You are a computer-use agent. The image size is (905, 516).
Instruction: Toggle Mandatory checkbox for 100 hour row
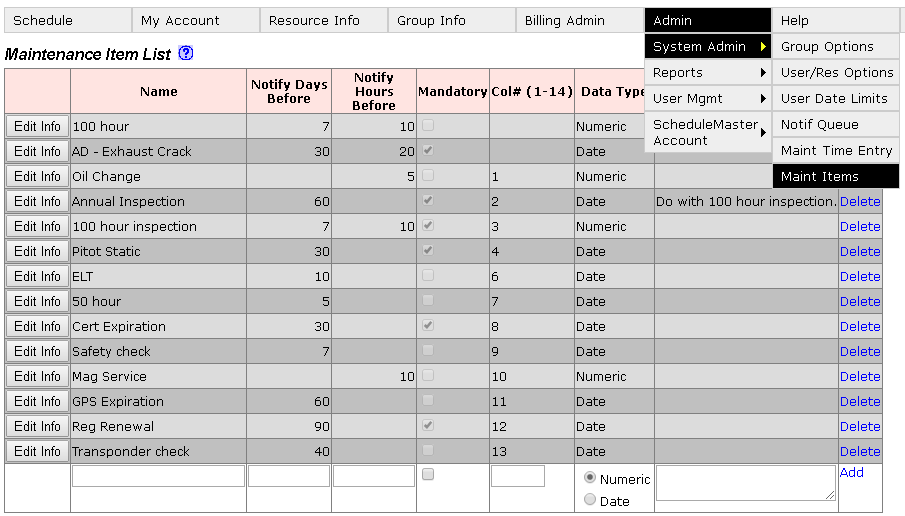(x=428, y=125)
